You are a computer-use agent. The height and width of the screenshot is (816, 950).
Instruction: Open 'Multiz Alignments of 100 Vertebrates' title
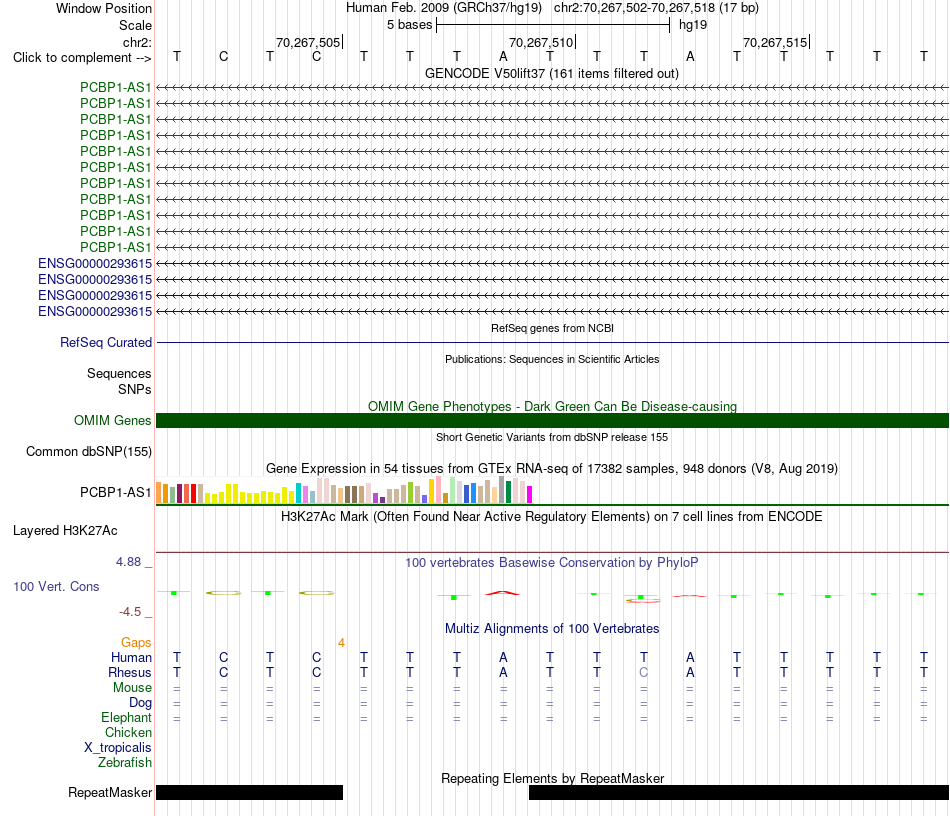(552, 629)
